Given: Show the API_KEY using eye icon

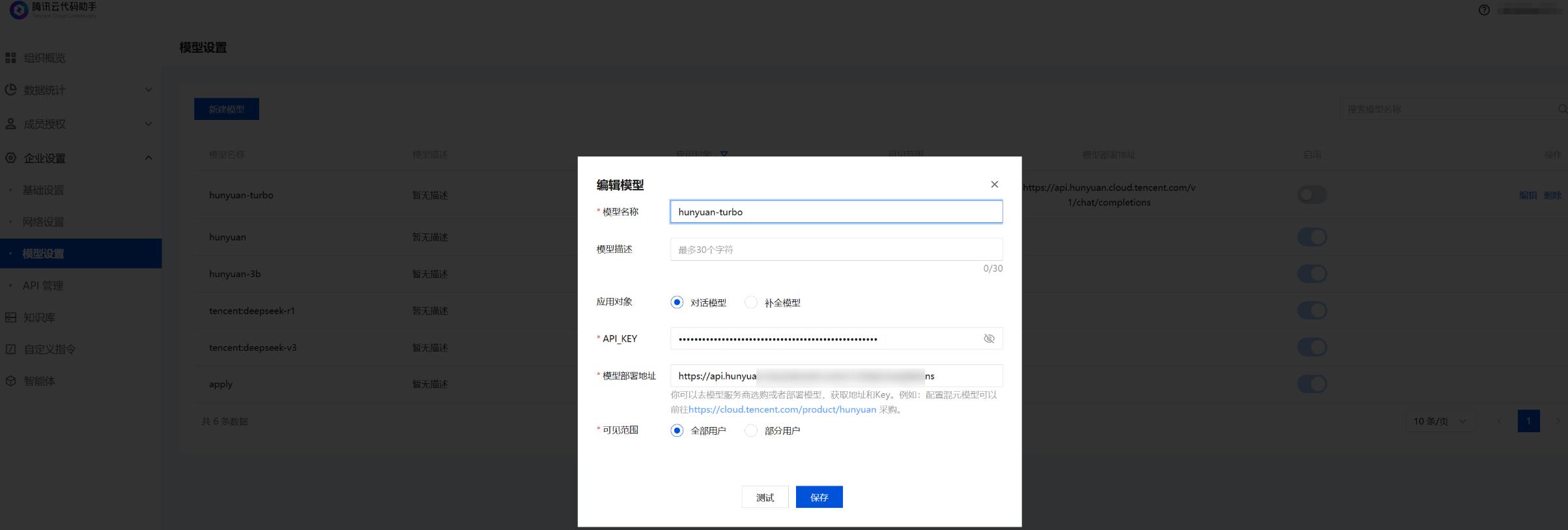Looking at the screenshot, I should (x=988, y=339).
